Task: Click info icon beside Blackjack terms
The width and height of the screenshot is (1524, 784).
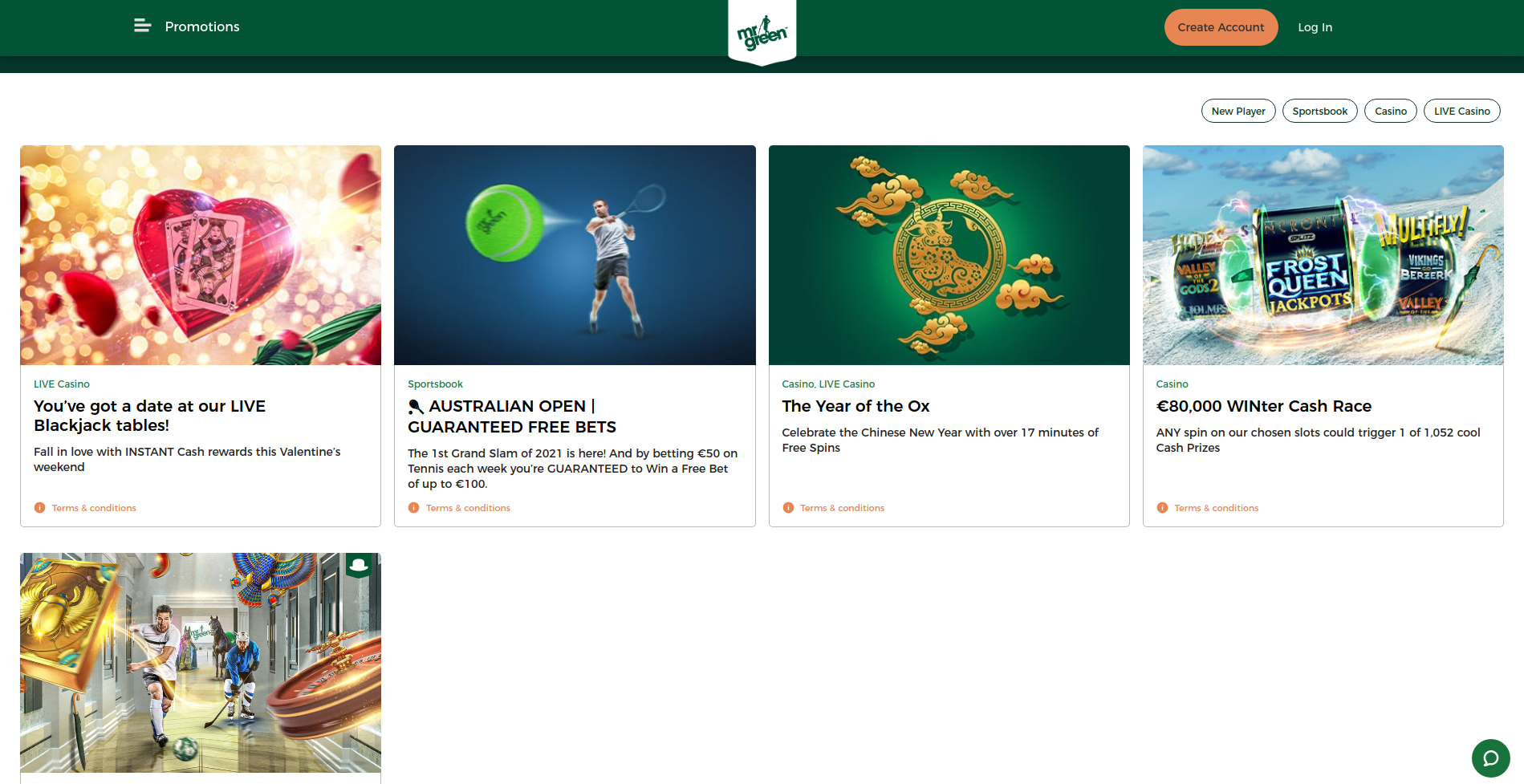Action: 39,508
